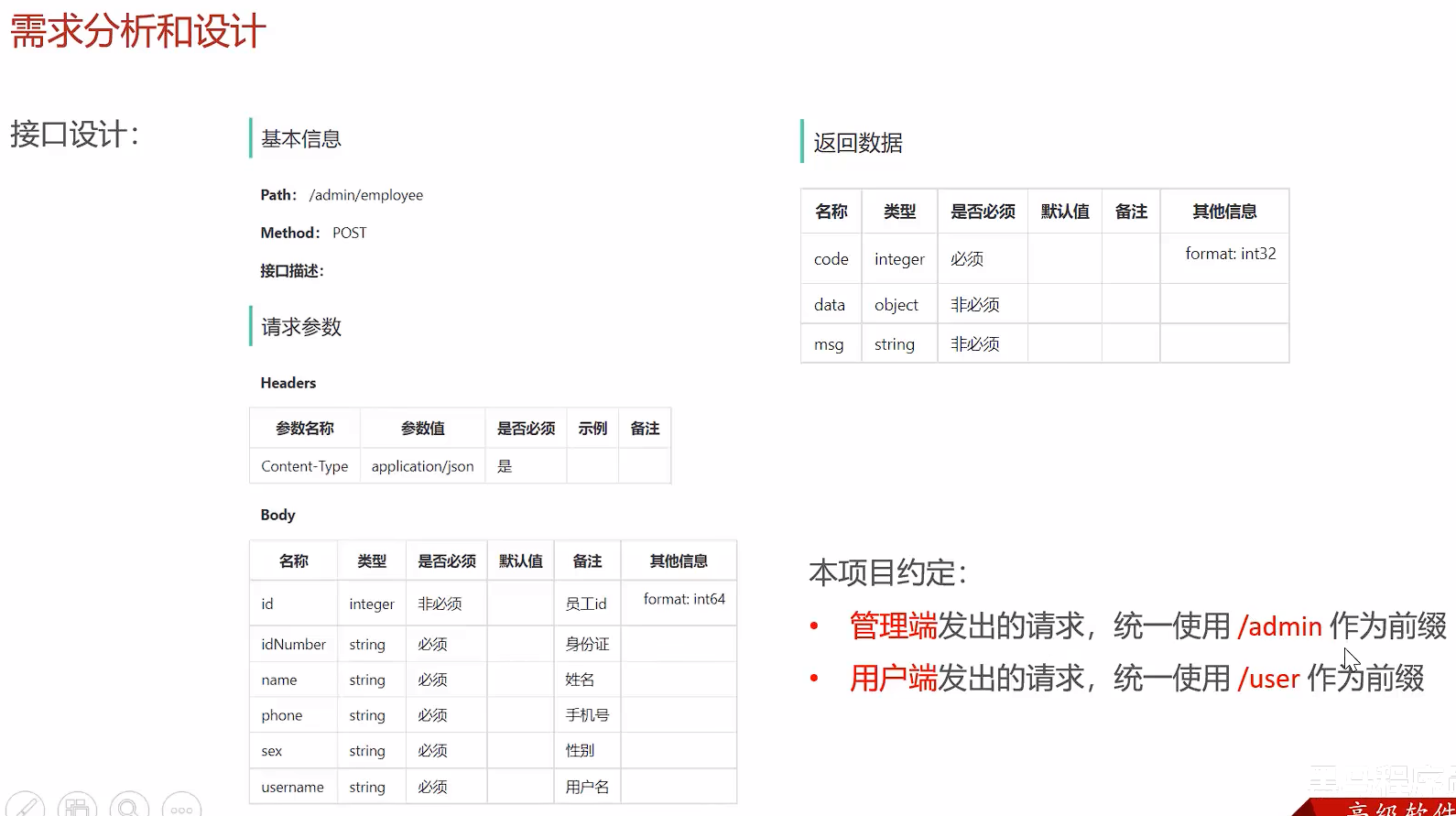Open the see all slides view
This screenshot has height=816, width=1456.
(x=77, y=805)
